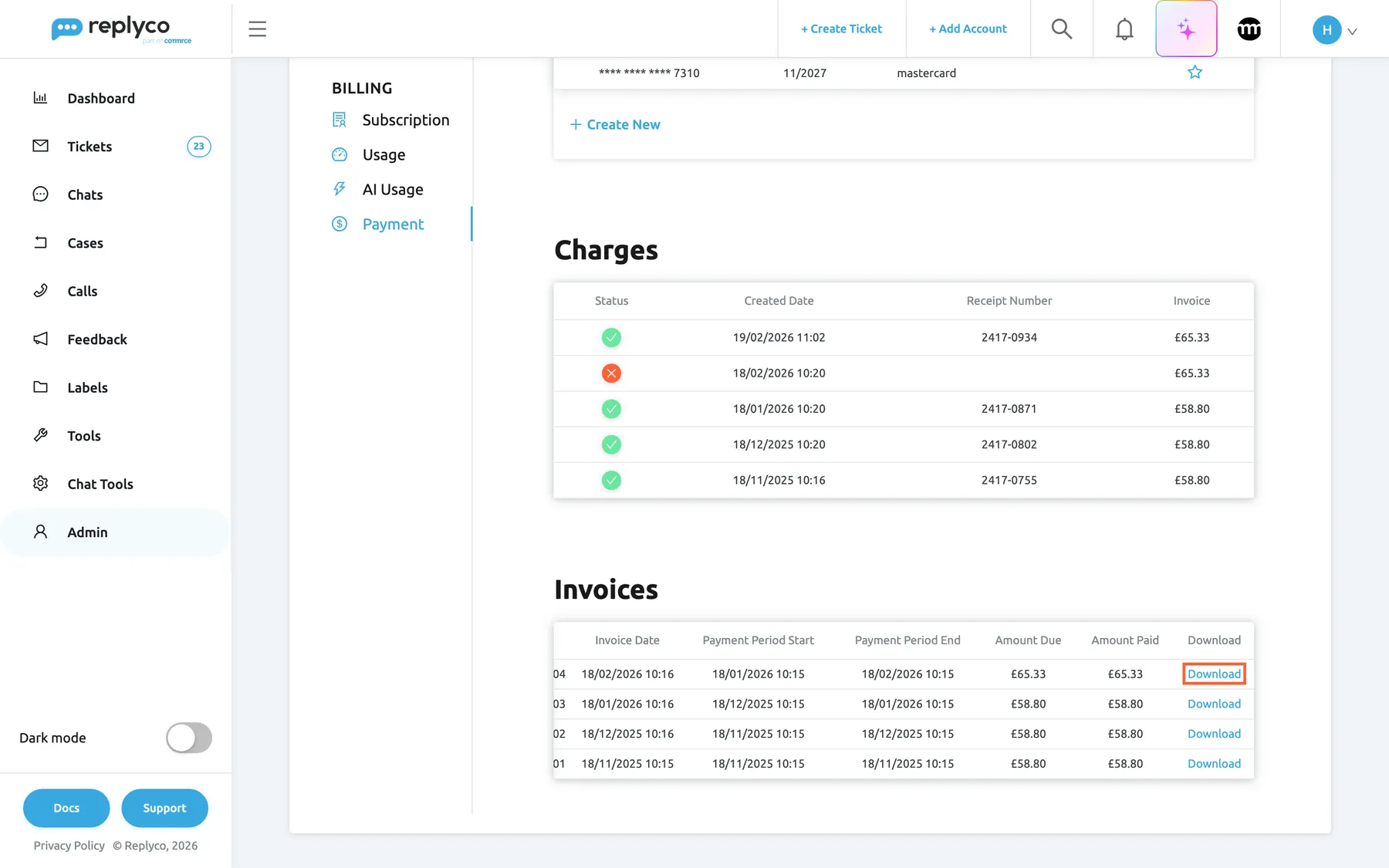Download the 18/11/2025 10:15 invoice
The height and width of the screenshot is (868, 1389).
tap(1214, 764)
